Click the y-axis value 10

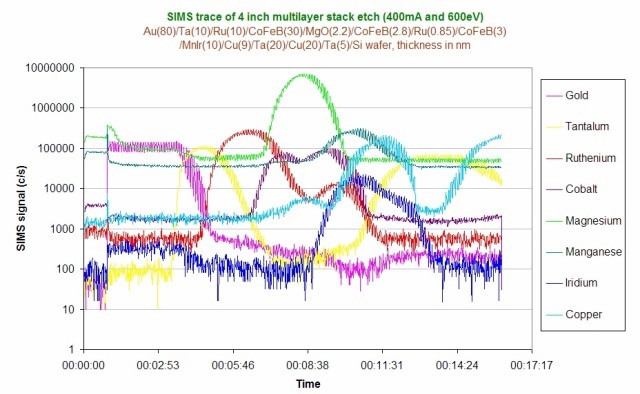(x=69, y=309)
